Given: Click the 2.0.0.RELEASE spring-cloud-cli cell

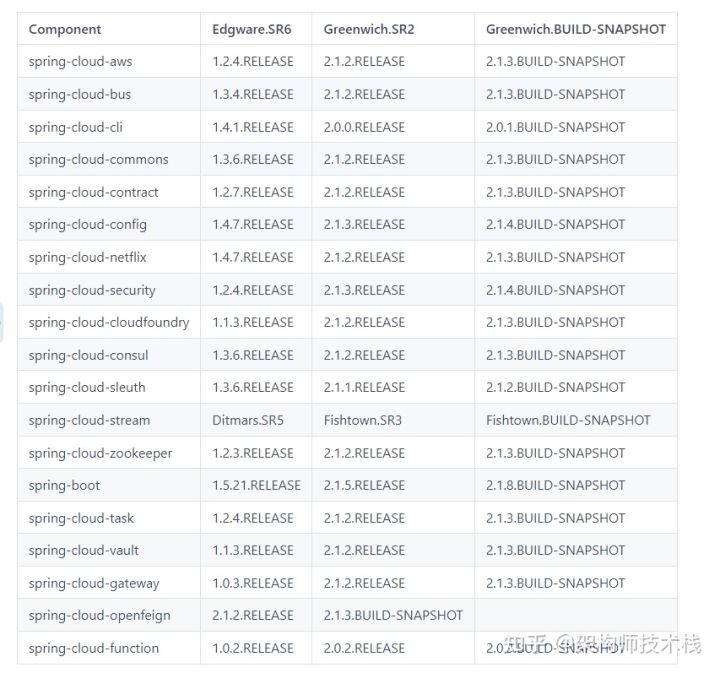Looking at the screenshot, I should click(x=364, y=127).
